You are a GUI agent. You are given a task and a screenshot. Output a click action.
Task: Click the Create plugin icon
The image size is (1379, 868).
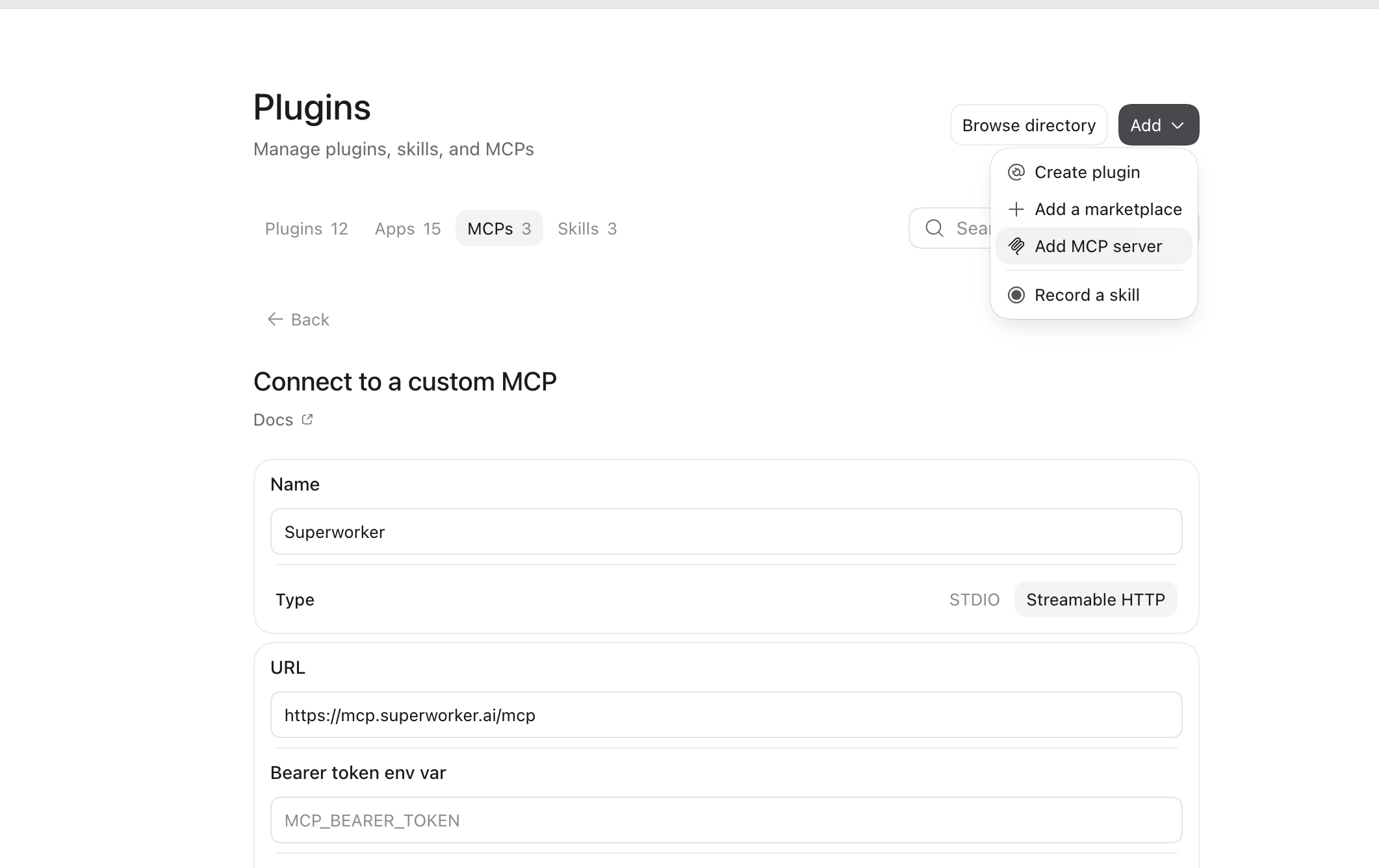point(1016,172)
